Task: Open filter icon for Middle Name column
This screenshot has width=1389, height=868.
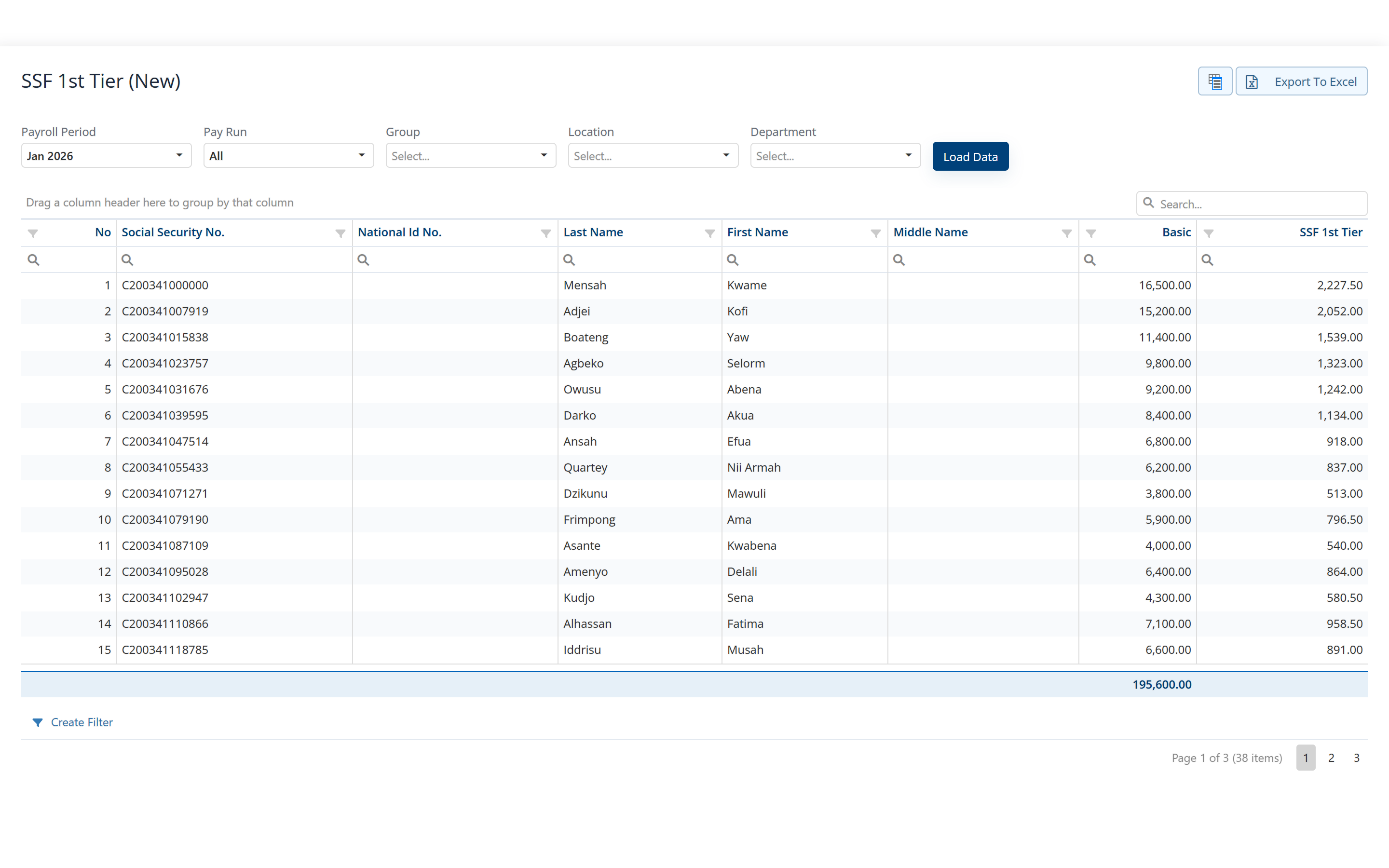Action: 1067,233
